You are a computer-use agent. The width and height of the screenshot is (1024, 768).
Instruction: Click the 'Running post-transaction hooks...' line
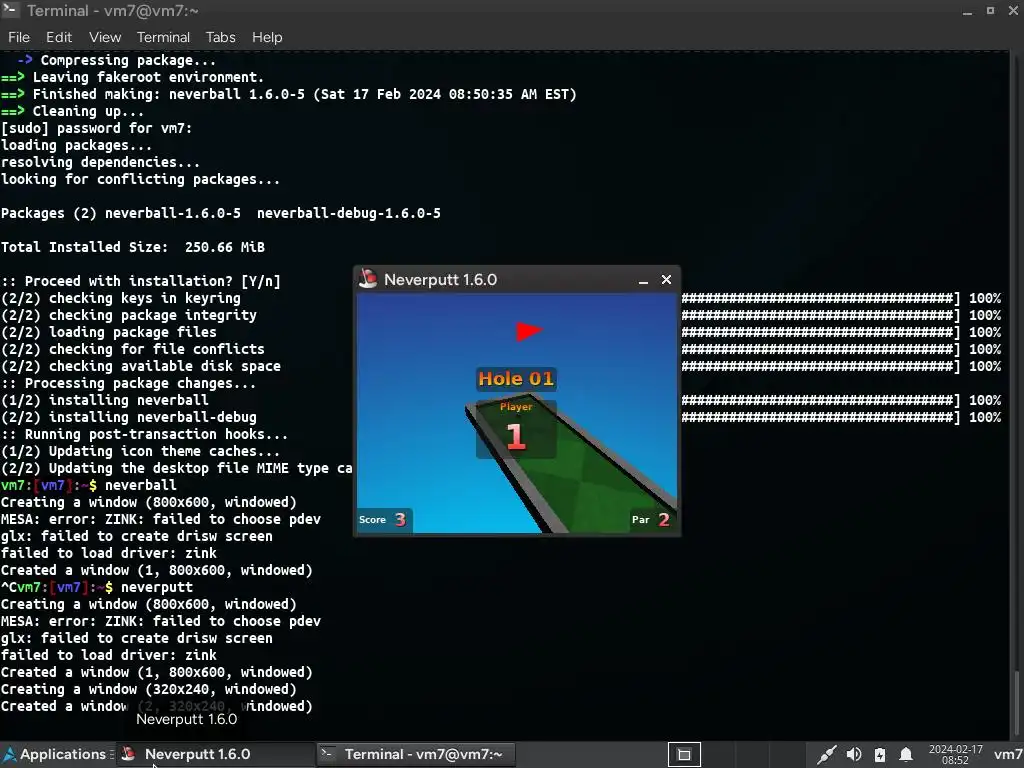click(x=144, y=434)
